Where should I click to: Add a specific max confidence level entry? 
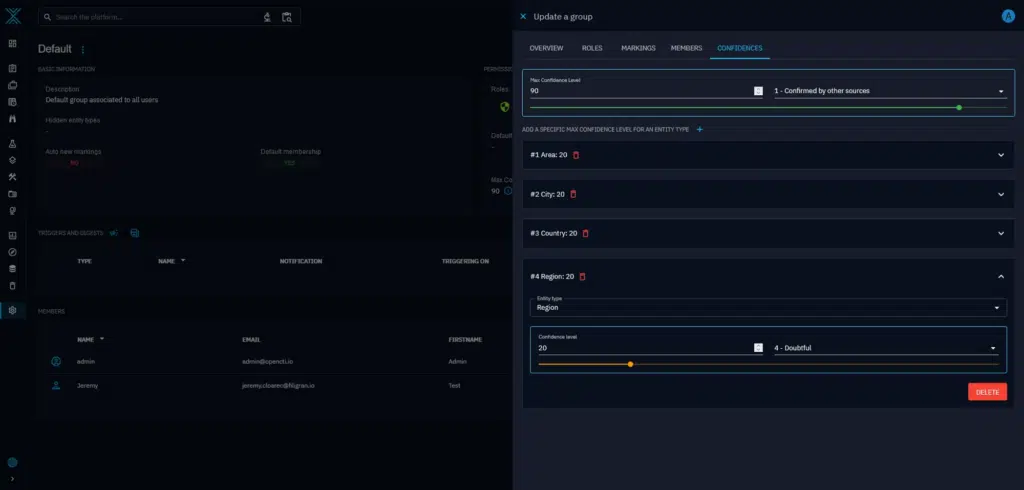coord(700,130)
